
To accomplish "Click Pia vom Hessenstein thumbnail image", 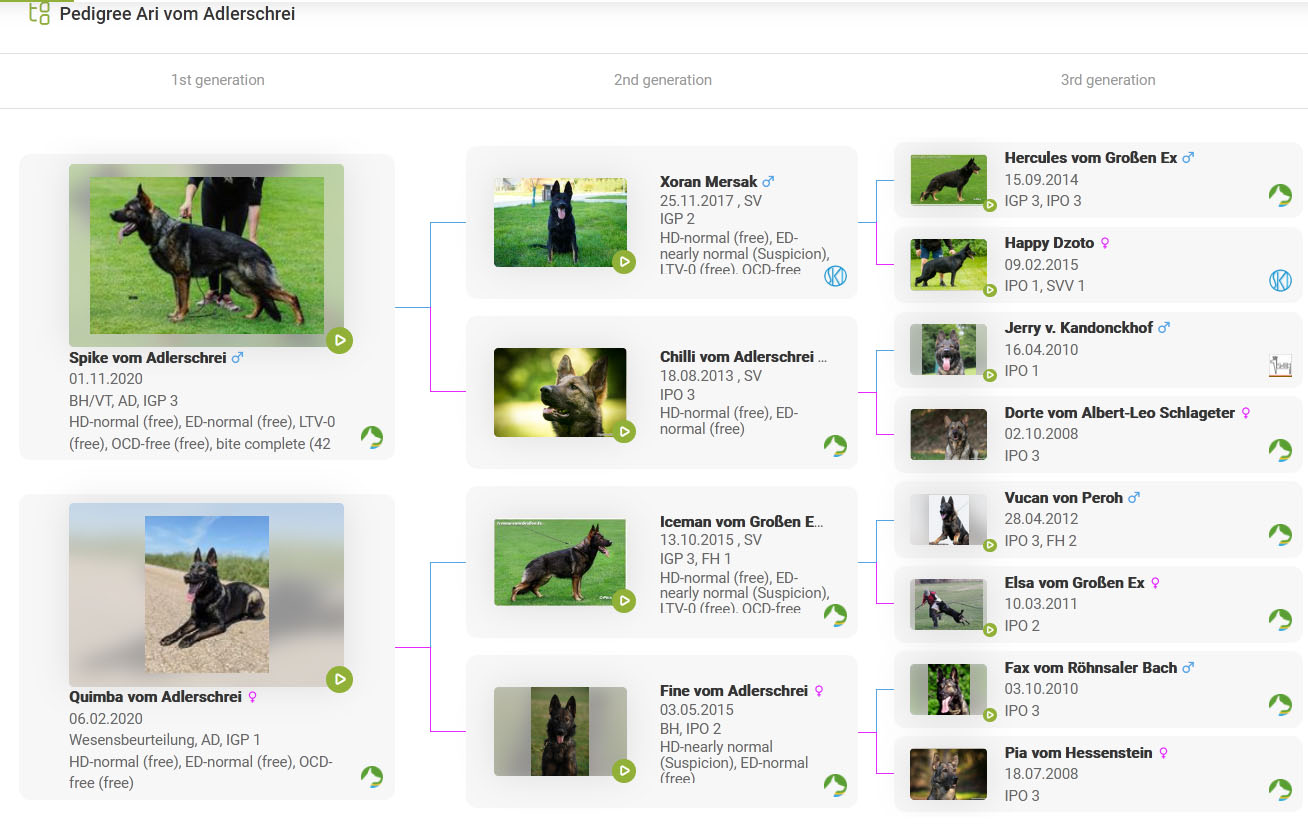I will click(942, 775).
